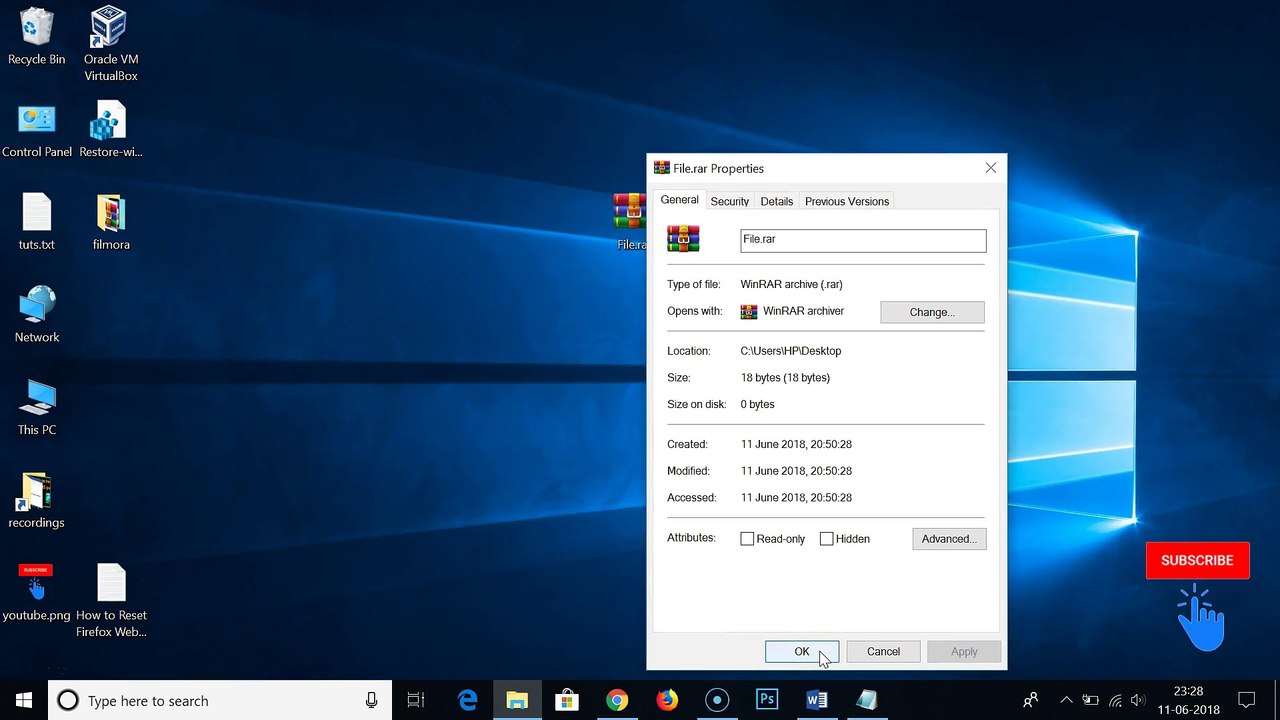The height and width of the screenshot is (720, 1280).
Task: Open the network Wi-Fi tray icon
Action: click(1114, 700)
